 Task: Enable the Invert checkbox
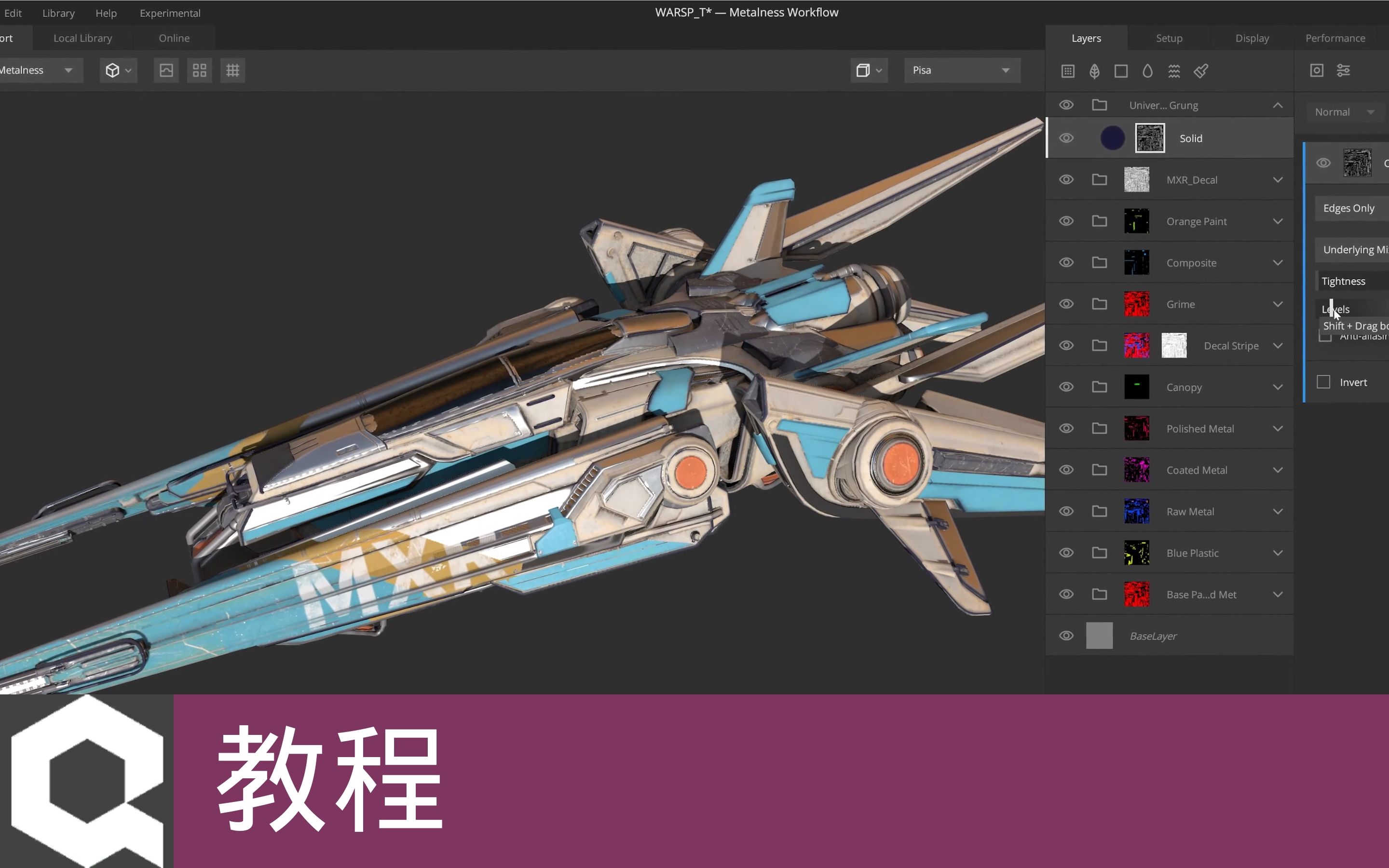point(1325,381)
